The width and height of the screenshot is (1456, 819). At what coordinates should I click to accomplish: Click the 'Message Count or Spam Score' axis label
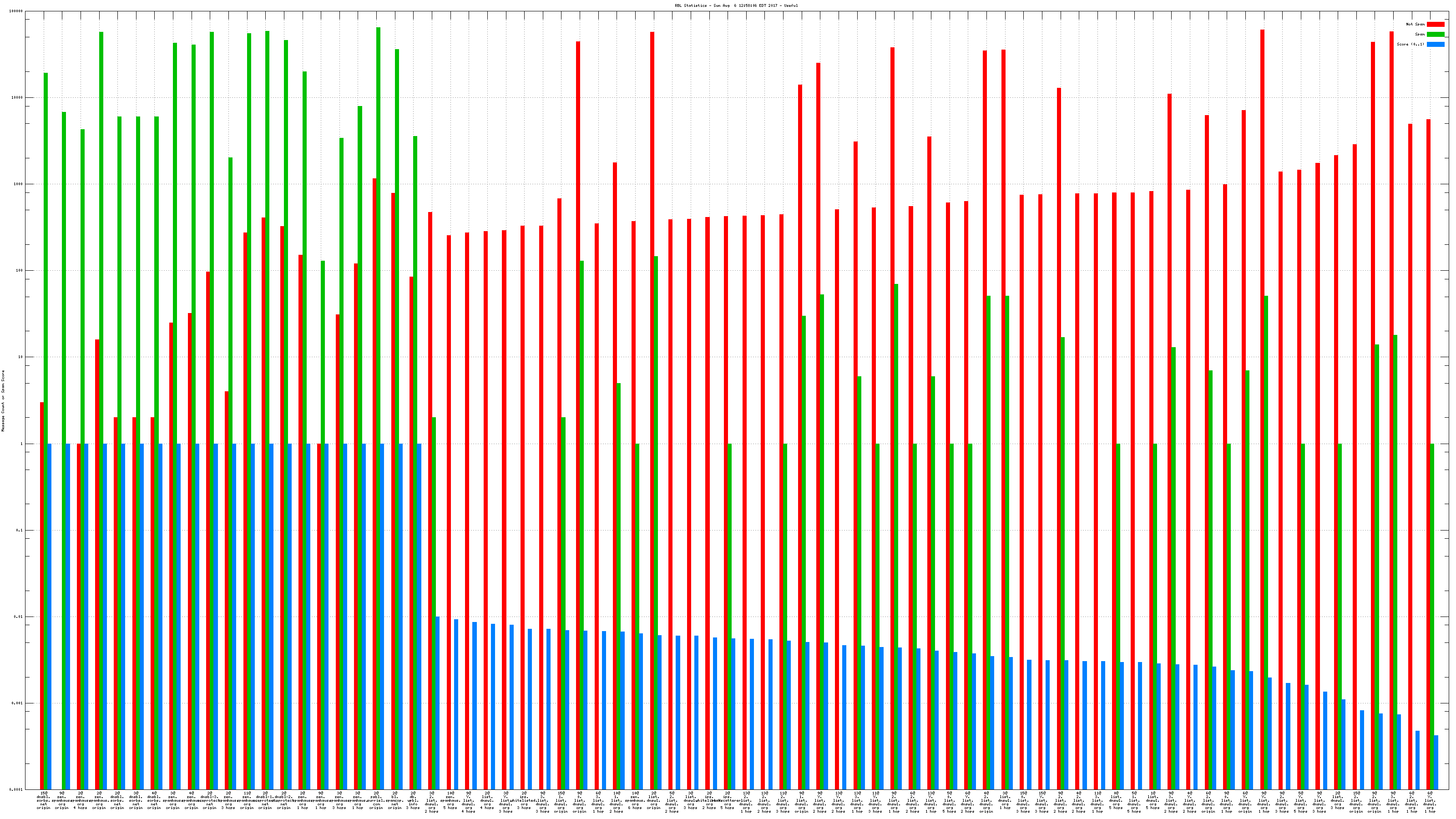pyautogui.click(x=3, y=401)
